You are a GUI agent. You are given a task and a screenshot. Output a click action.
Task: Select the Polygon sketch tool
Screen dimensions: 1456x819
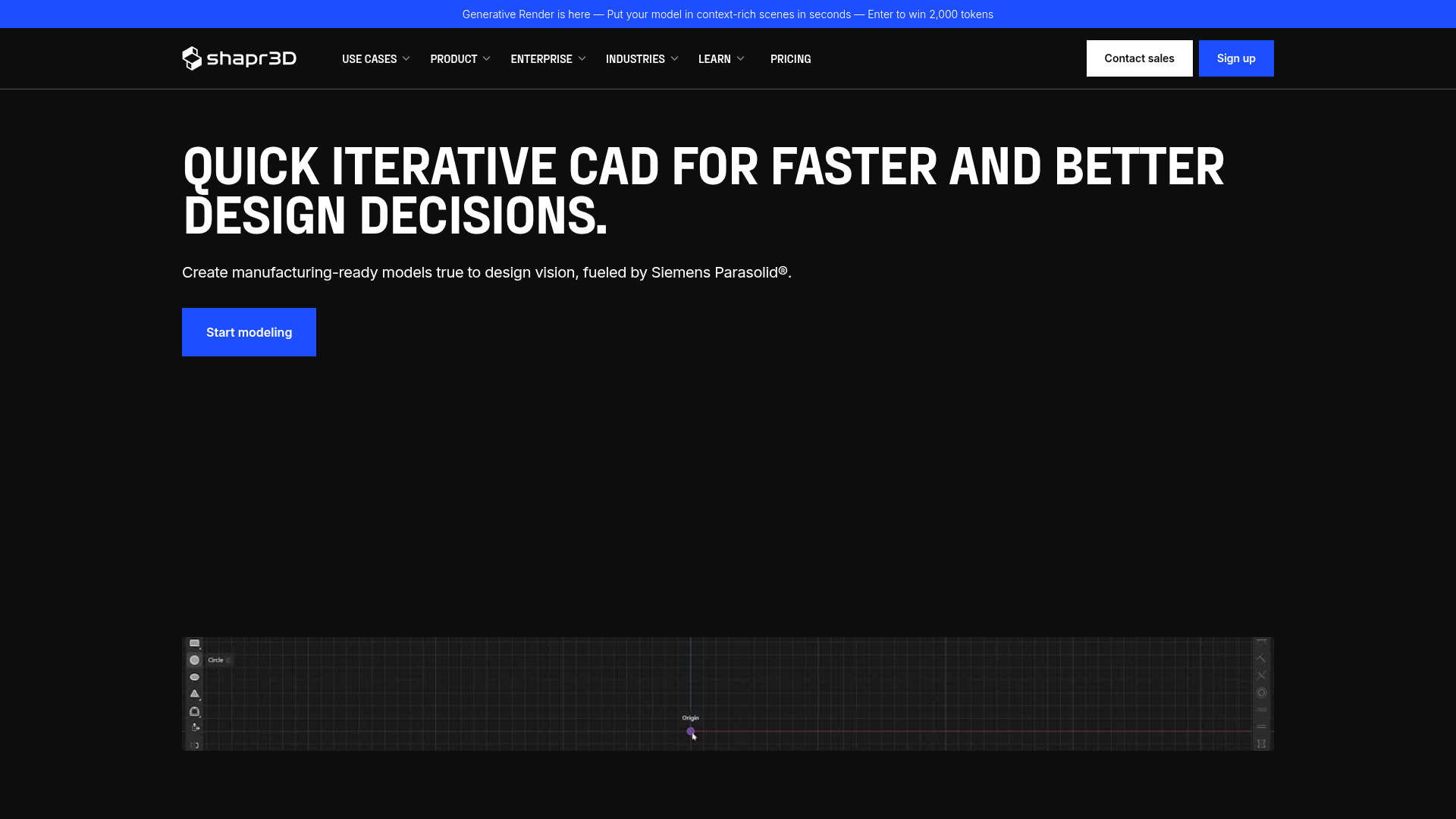pos(195,694)
